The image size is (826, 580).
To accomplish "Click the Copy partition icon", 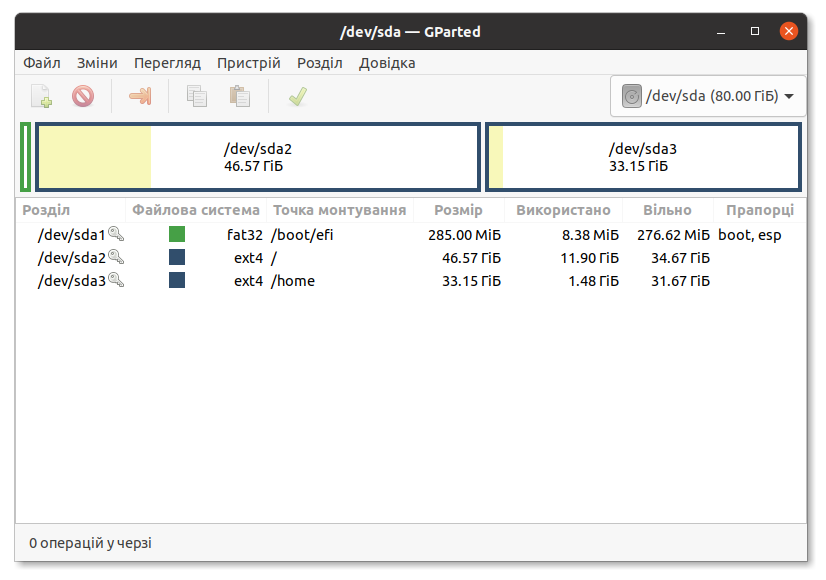I will (x=196, y=96).
